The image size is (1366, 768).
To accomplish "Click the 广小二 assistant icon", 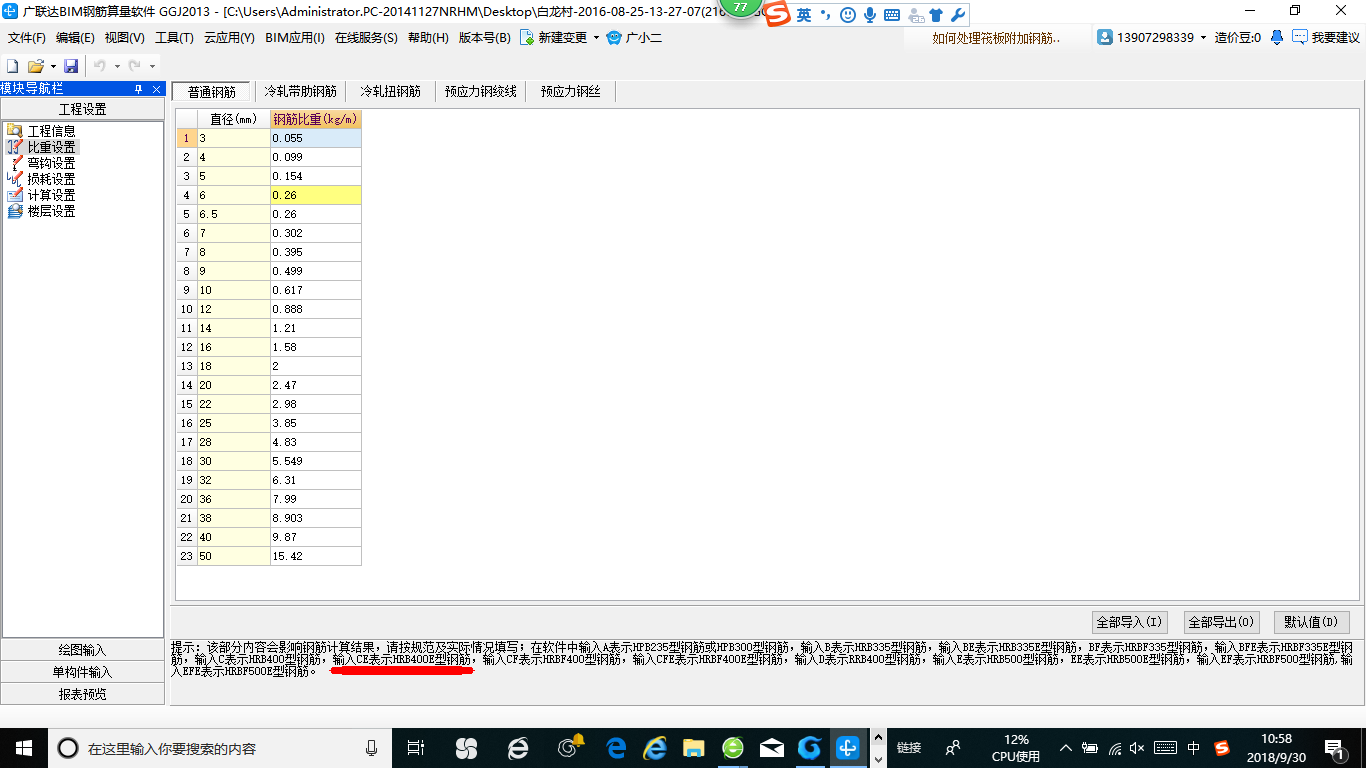I will (x=614, y=38).
